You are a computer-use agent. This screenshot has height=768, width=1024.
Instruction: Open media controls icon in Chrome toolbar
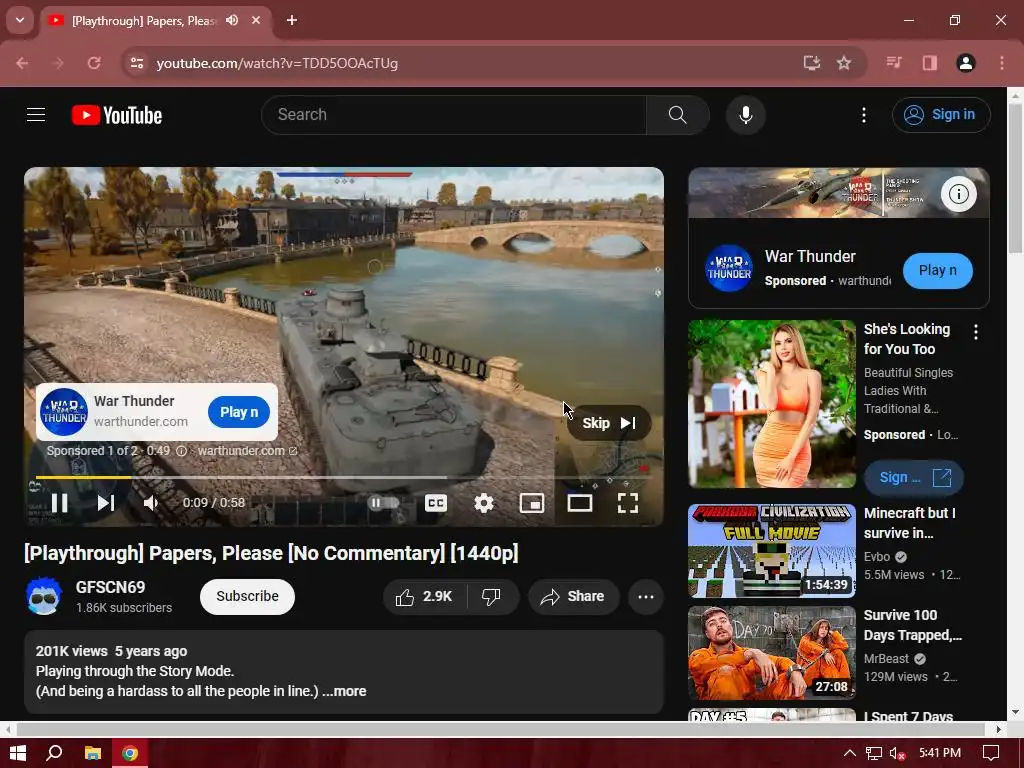(x=893, y=63)
